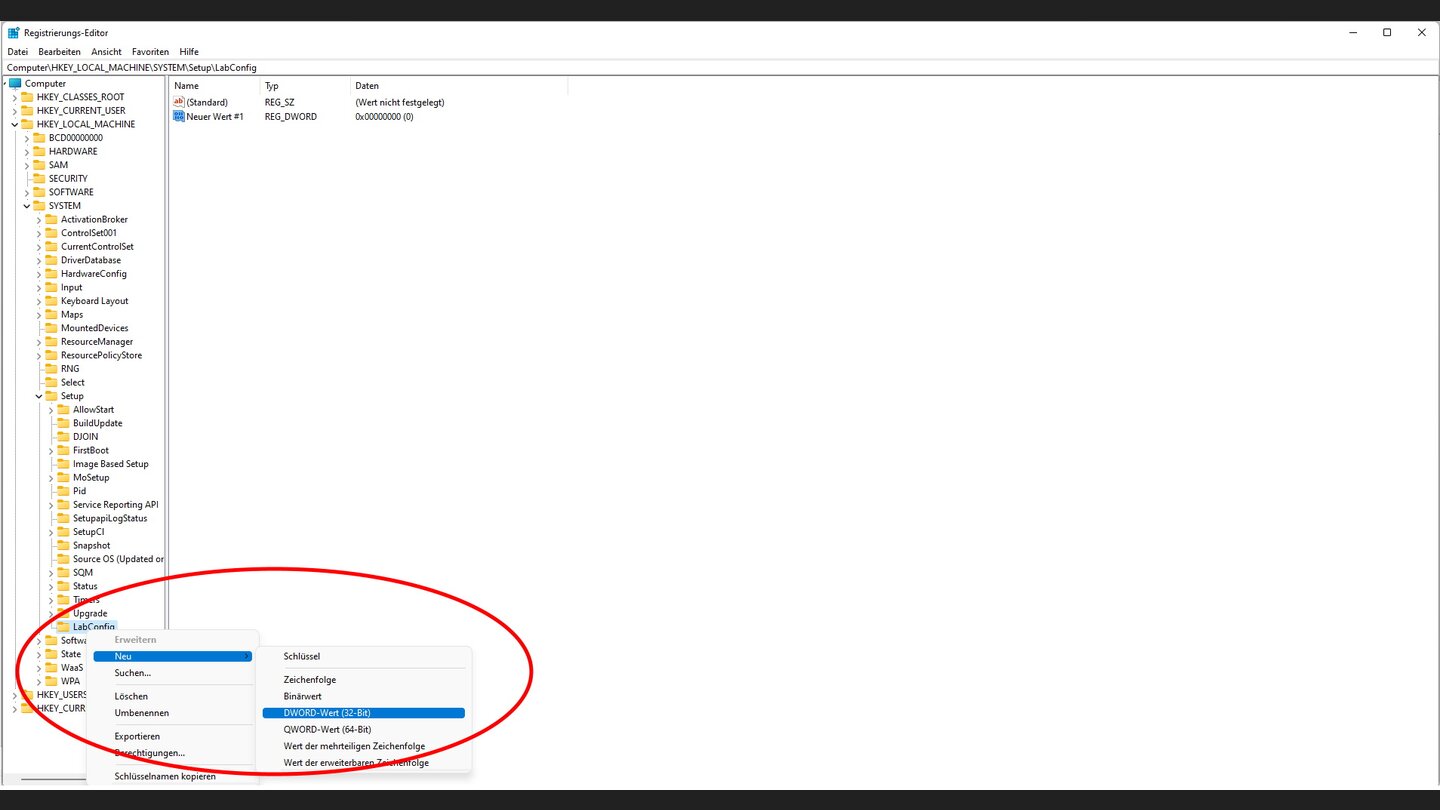This screenshot has height=810, width=1440.
Task: Click the blue DWORD icon of Neuer Wert #1
Action: (x=181, y=116)
